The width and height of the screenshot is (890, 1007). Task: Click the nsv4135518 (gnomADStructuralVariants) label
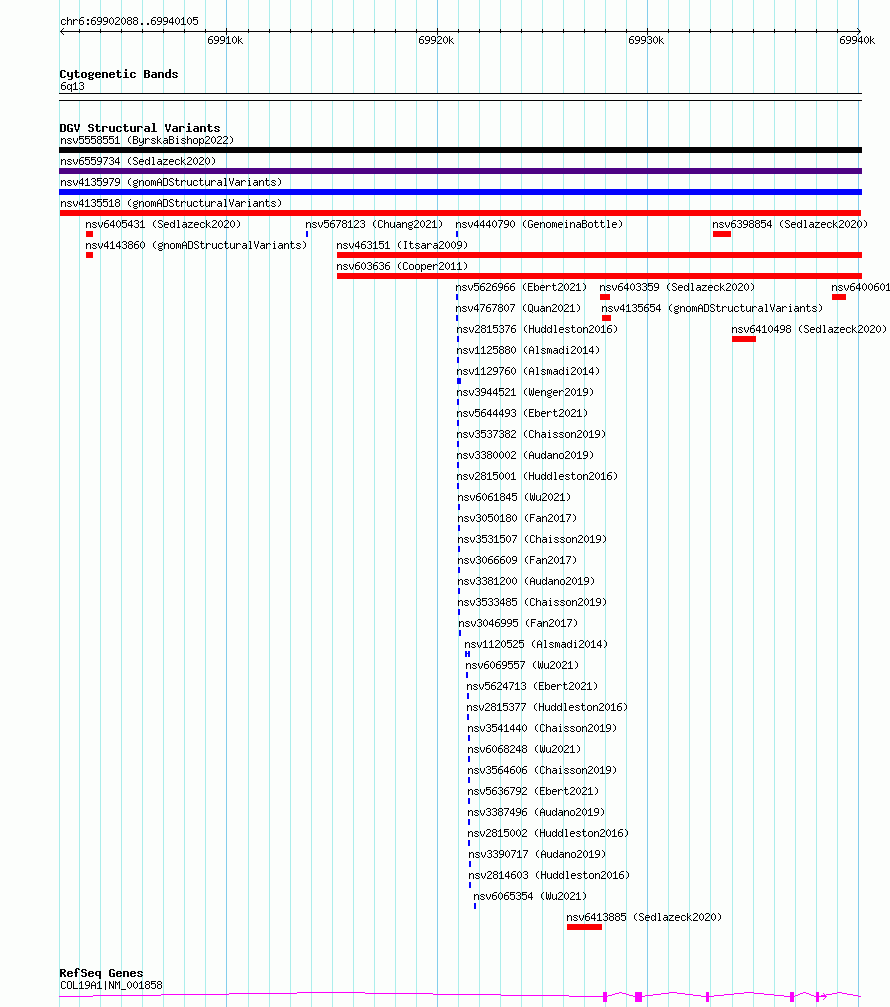(x=171, y=204)
